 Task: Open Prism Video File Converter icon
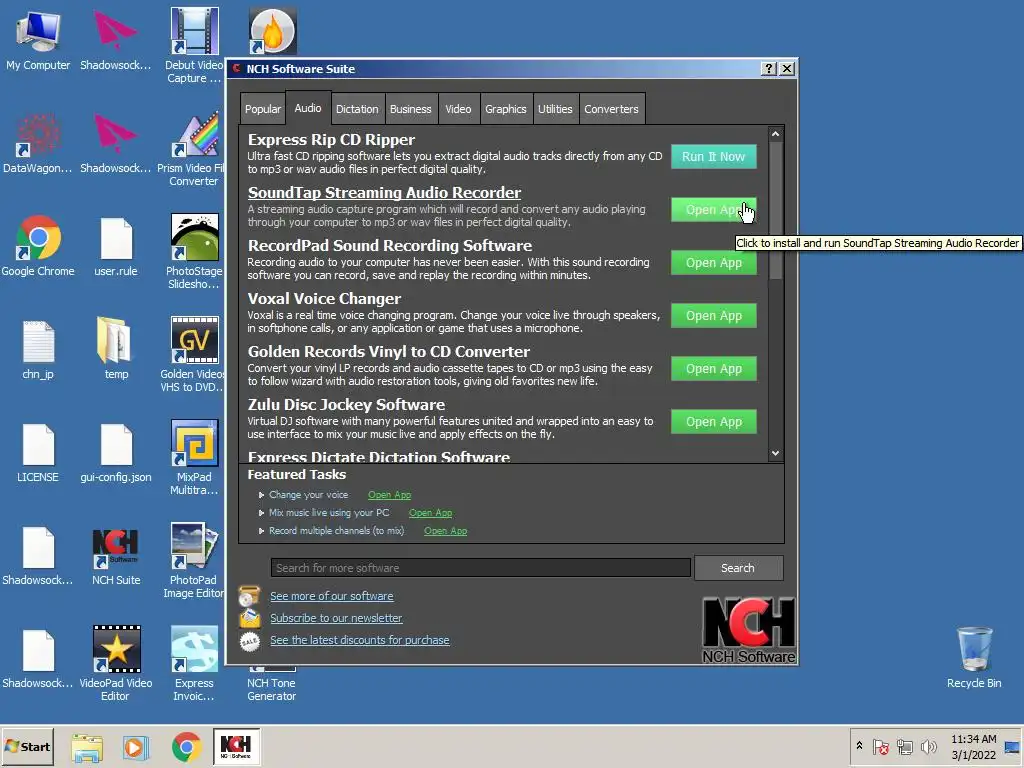[193, 149]
